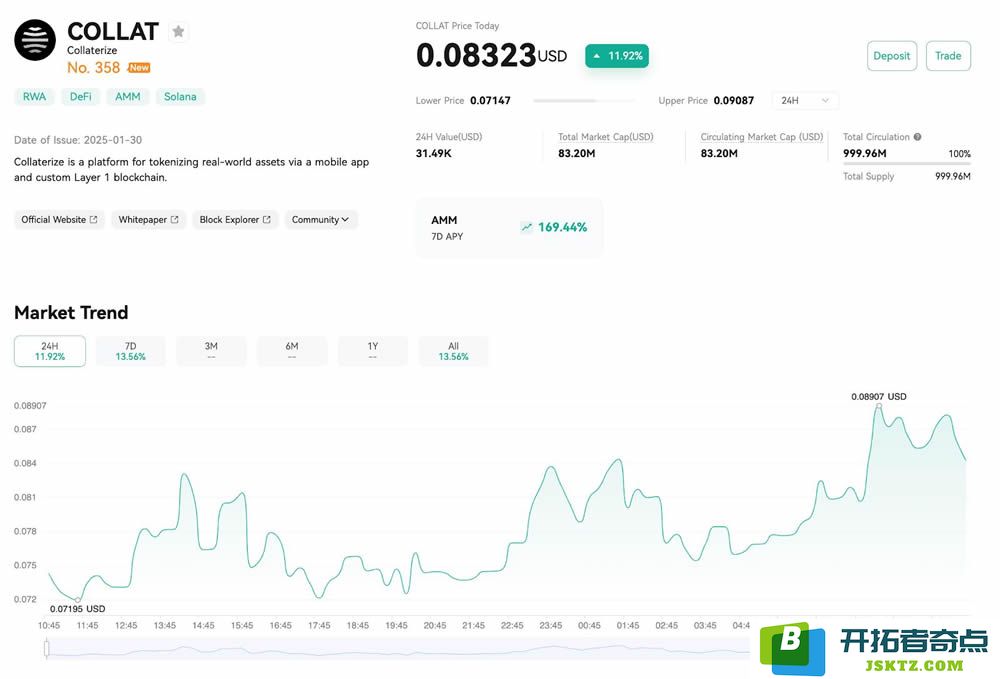The height and width of the screenshot is (679, 1000).
Task: Select the AMM tag
Action: coord(128,97)
